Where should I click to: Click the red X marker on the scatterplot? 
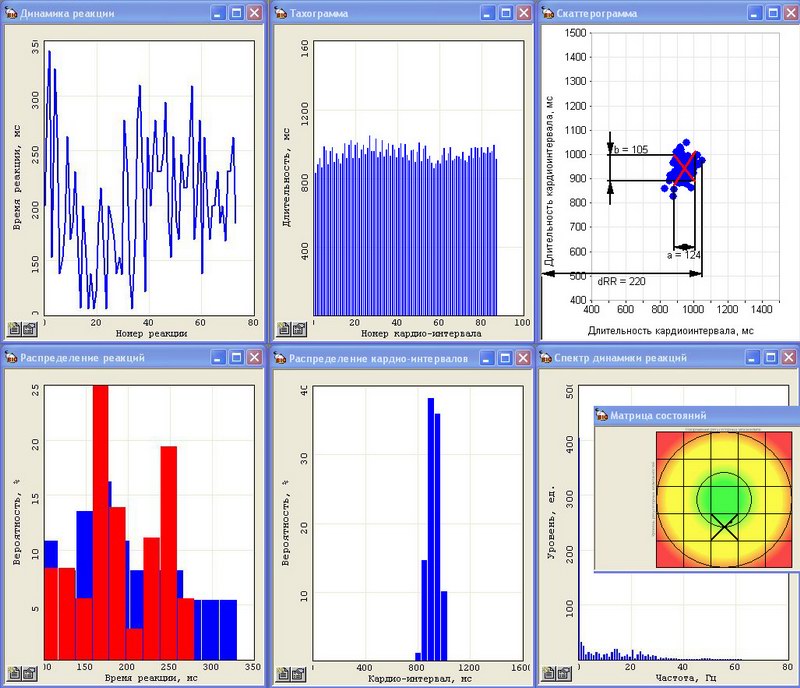[684, 168]
